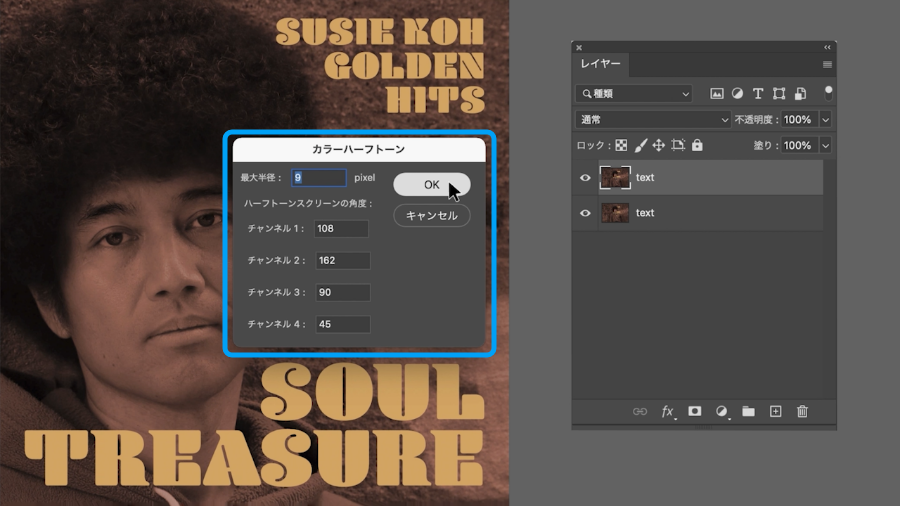
Task: Create new fill or adjustment layer
Action: 721,411
